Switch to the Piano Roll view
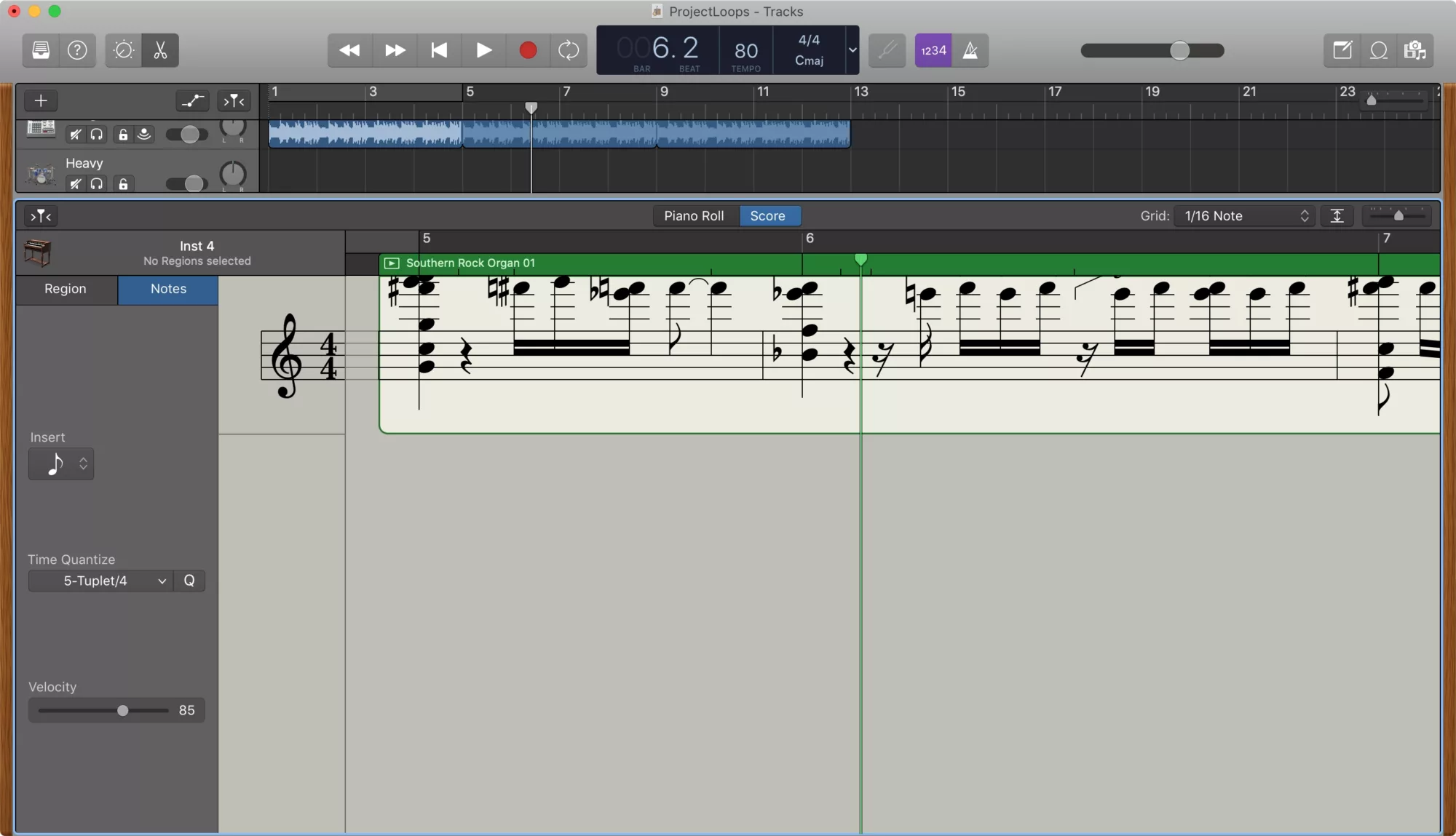 point(694,216)
